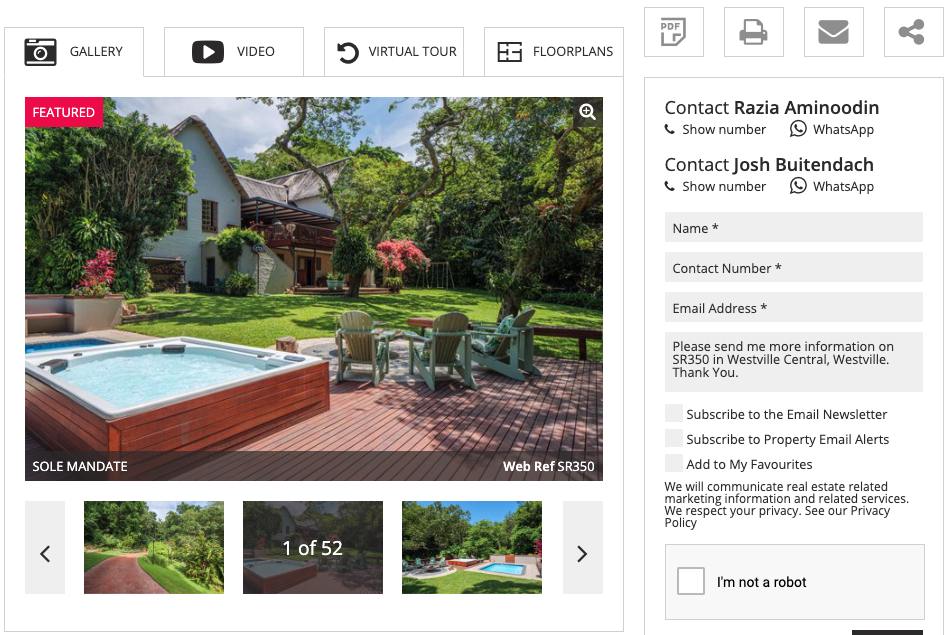Select the '1 of 52' thumbnail
Screen dimensions: 949x635
313,547
